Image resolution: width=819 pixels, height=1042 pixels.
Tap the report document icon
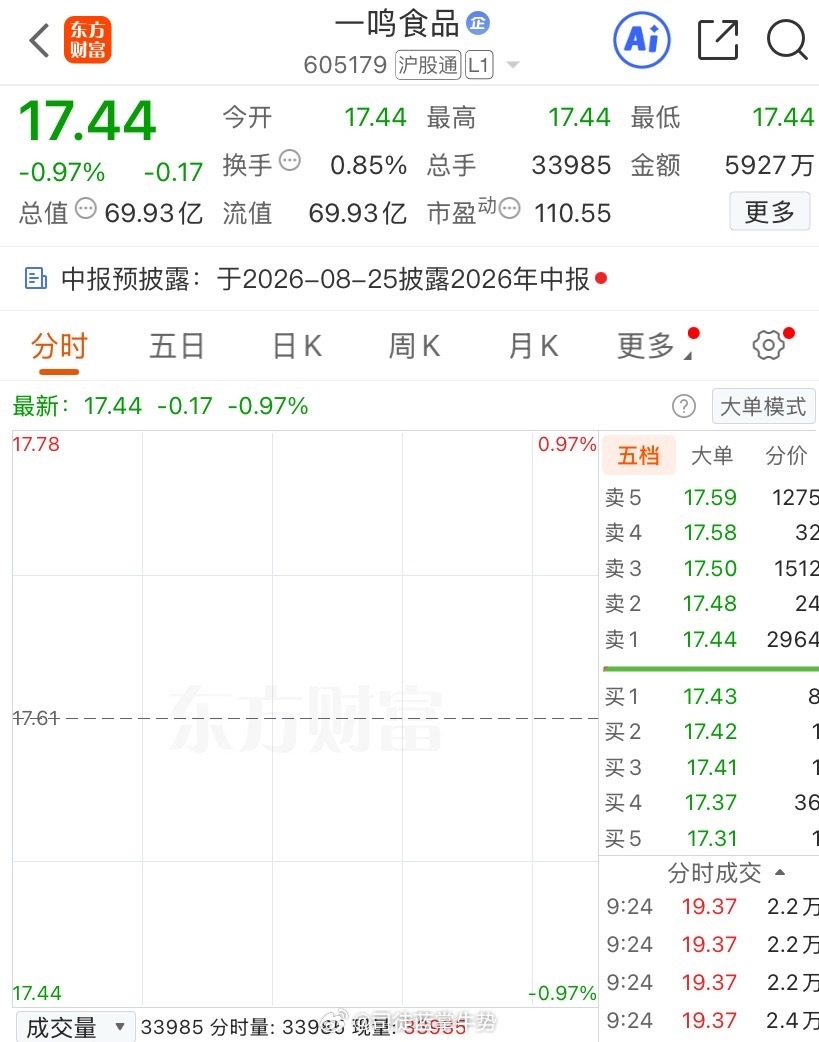(35, 278)
